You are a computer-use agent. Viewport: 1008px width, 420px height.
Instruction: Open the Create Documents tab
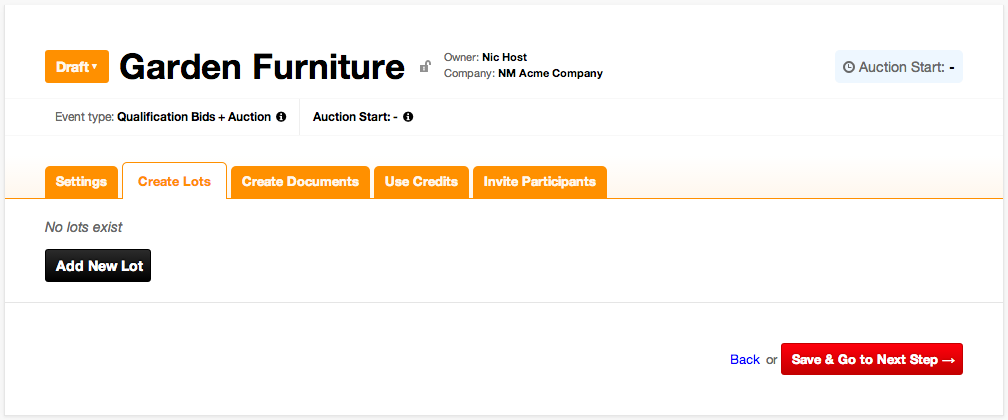pos(300,182)
